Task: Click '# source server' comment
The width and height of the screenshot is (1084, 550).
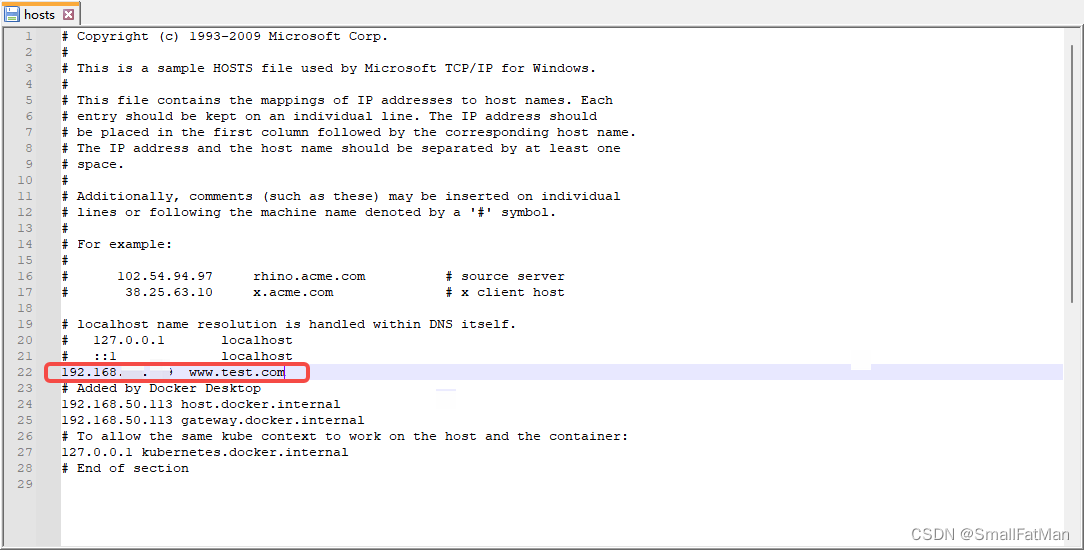Action: 505,276
